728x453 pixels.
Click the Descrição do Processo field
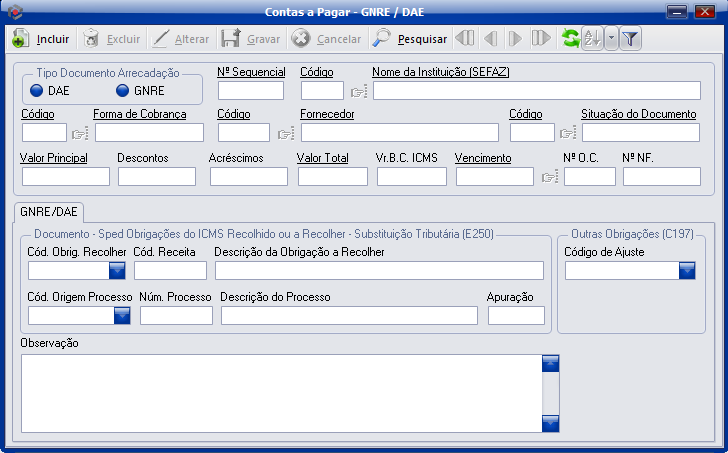point(349,316)
